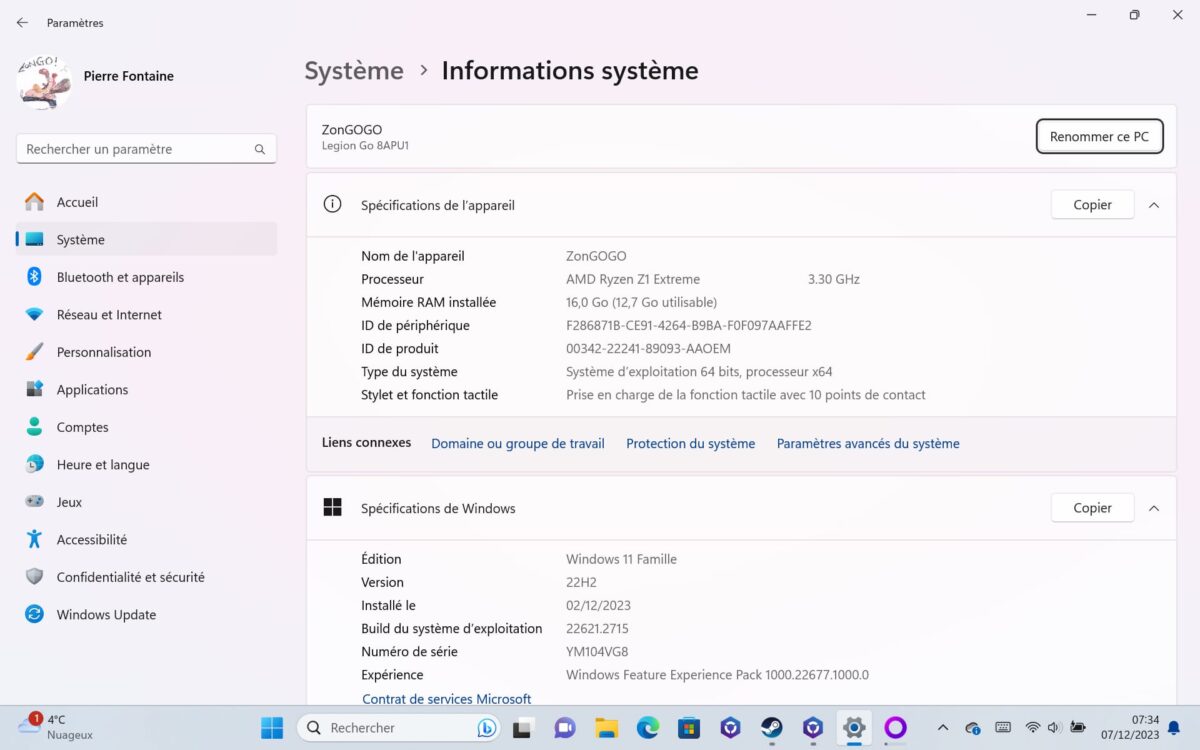Open Wi-Fi network tray icon

pyautogui.click(x=1033, y=728)
